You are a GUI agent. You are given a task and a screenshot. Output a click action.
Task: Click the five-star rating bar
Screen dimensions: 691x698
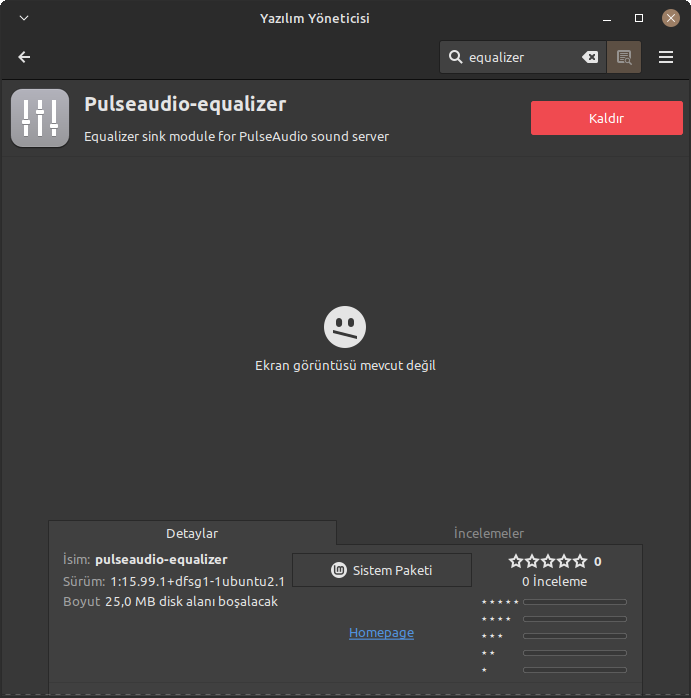575,602
